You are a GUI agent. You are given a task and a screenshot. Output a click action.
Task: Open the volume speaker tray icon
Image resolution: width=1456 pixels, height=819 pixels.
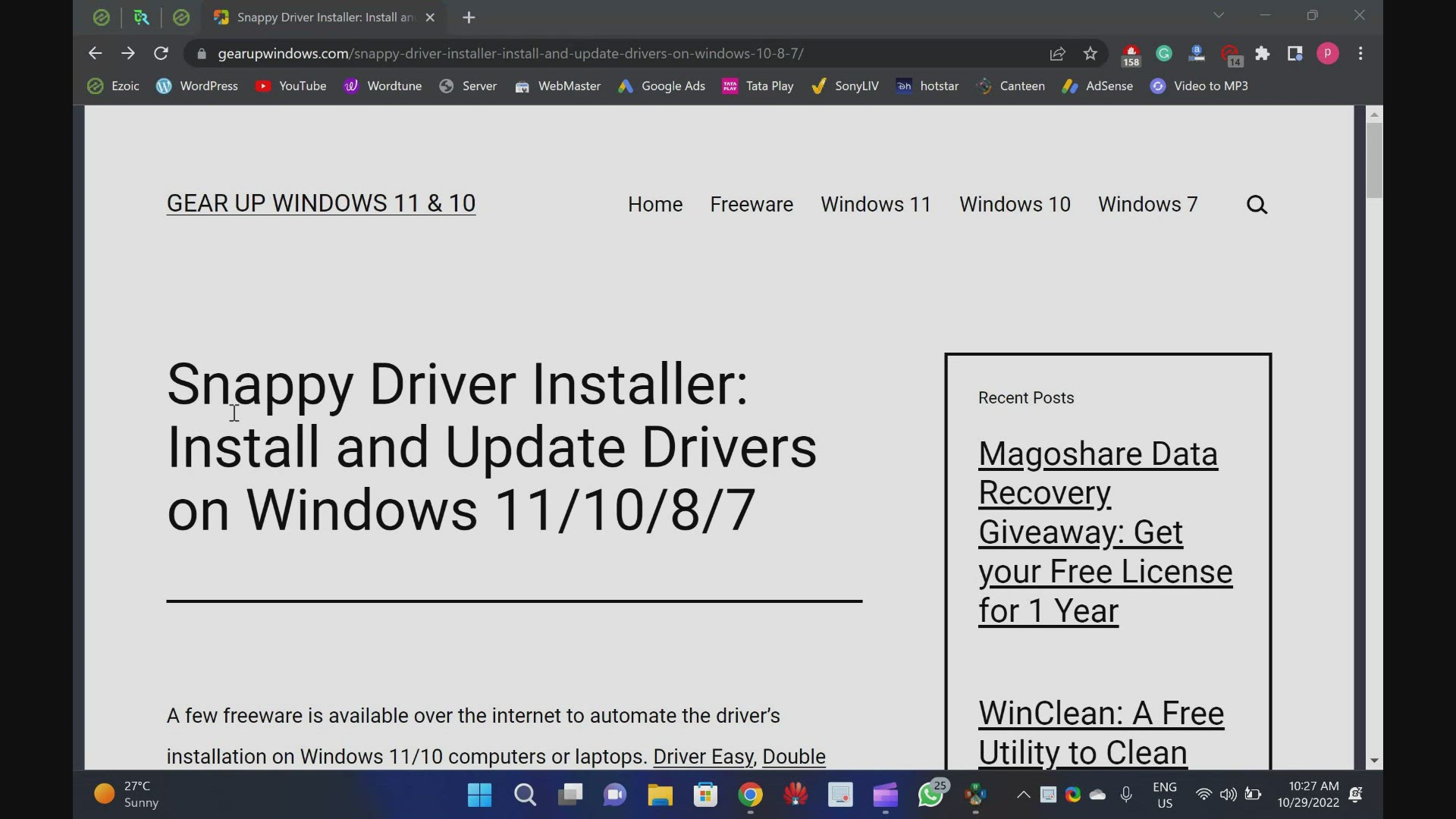[1228, 795]
